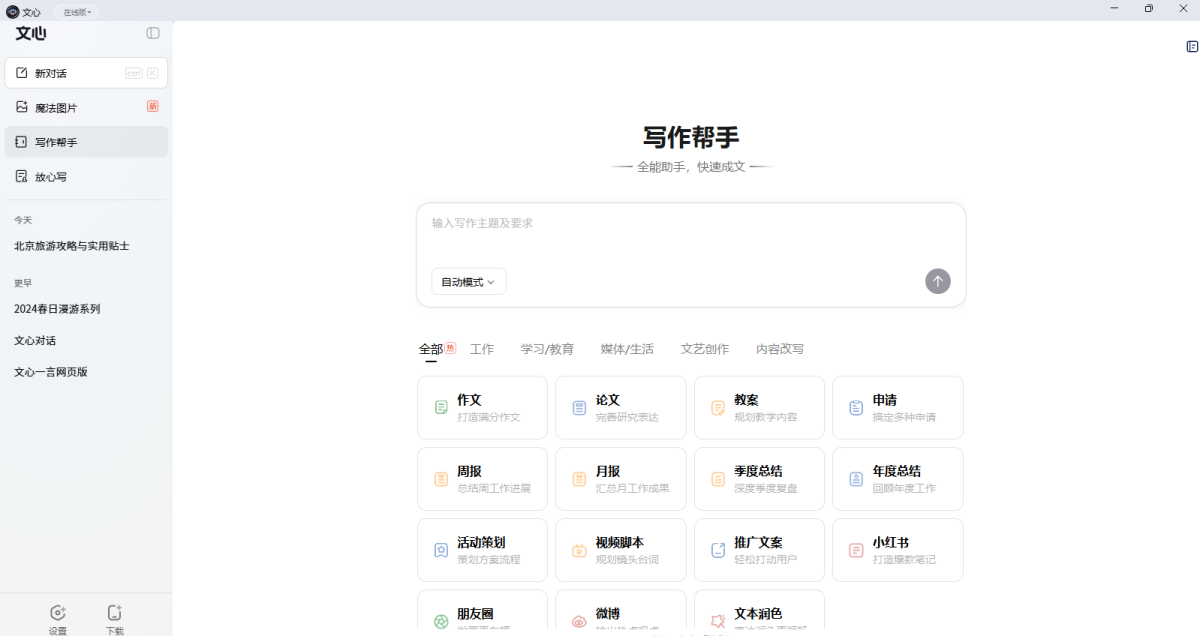Expand the 自动模式 mode dropdown
The width and height of the screenshot is (1200, 636).
[469, 282]
